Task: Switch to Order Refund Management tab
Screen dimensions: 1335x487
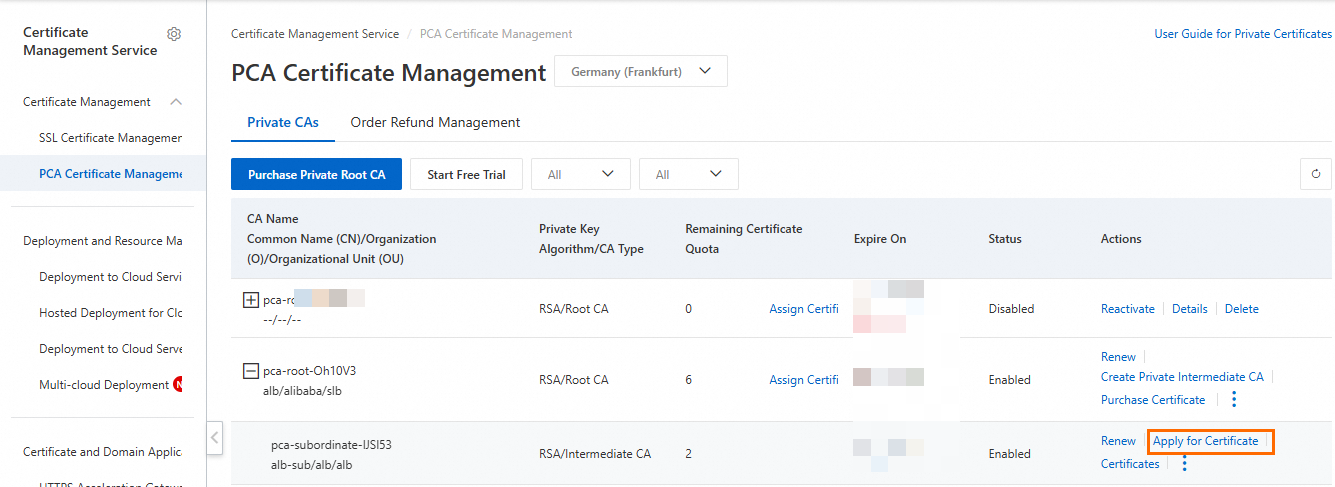Action: [x=435, y=122]
